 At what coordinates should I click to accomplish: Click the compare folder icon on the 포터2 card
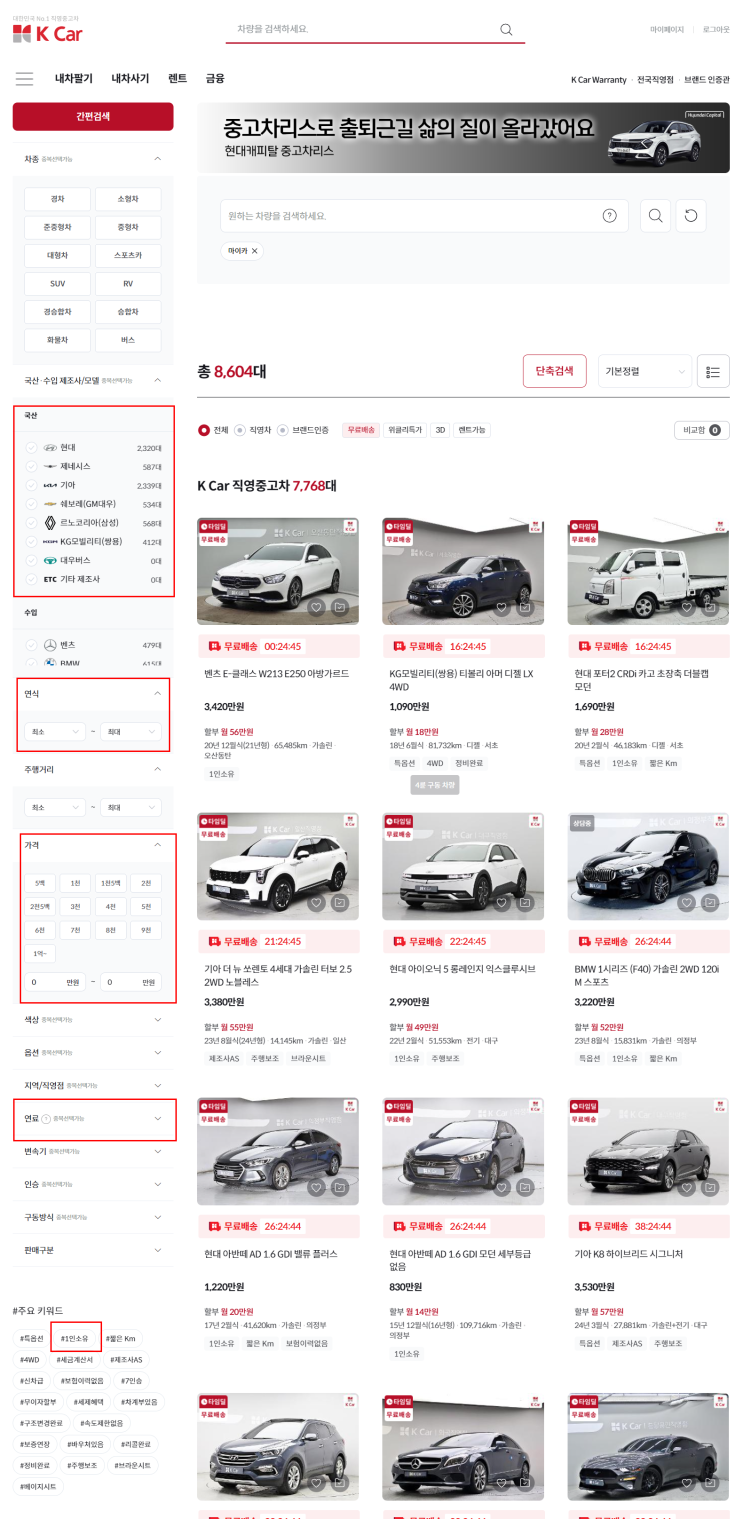711,607
